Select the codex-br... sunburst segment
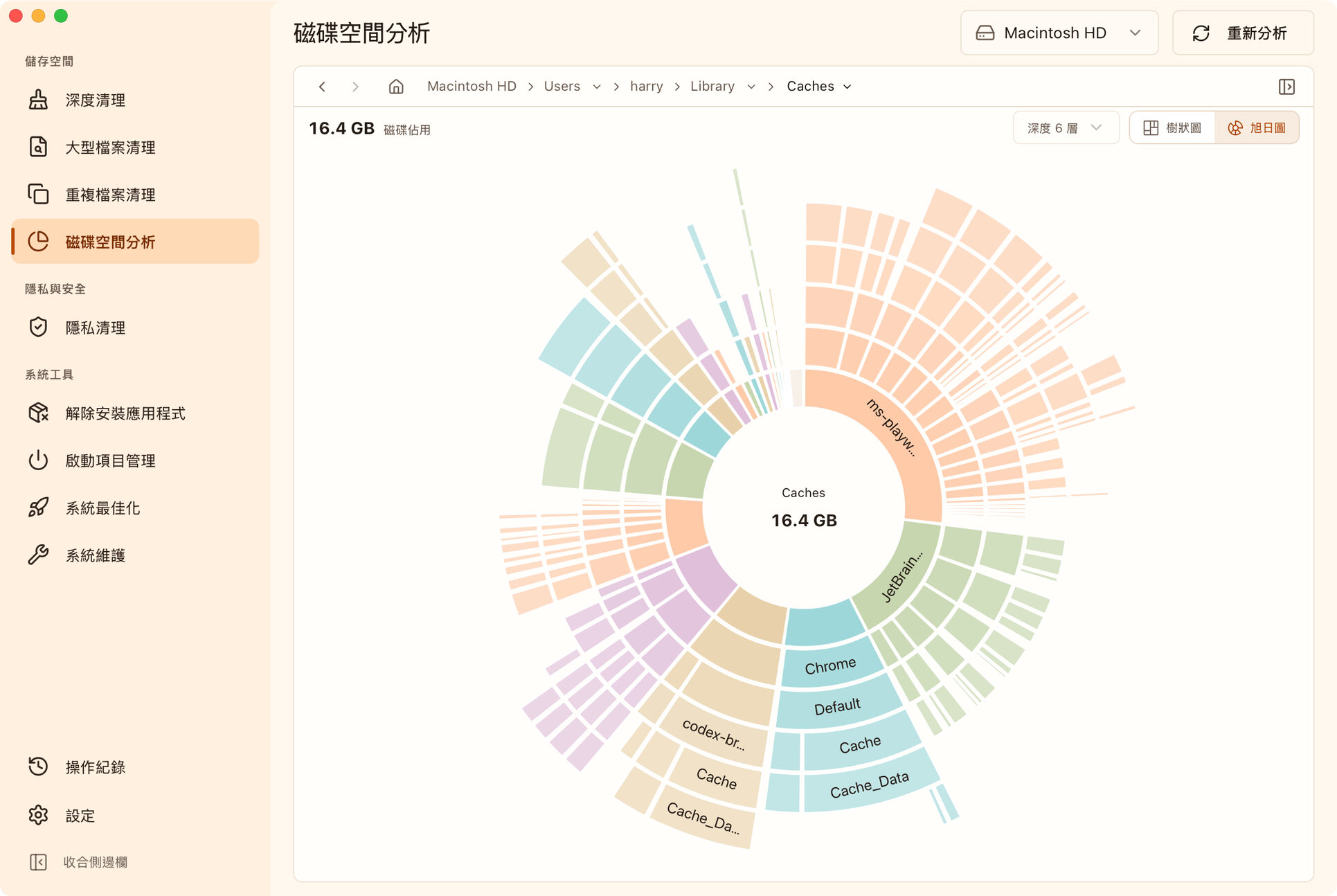The height and width of the screenshot is (896, 1337). pyautogui.click(x=713, y=735)
